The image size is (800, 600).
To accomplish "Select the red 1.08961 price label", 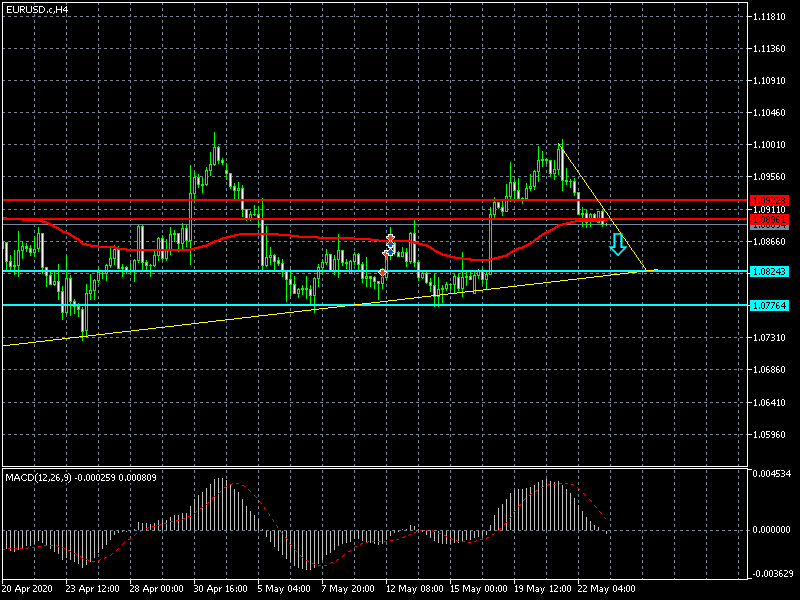I will click(768, 218).
